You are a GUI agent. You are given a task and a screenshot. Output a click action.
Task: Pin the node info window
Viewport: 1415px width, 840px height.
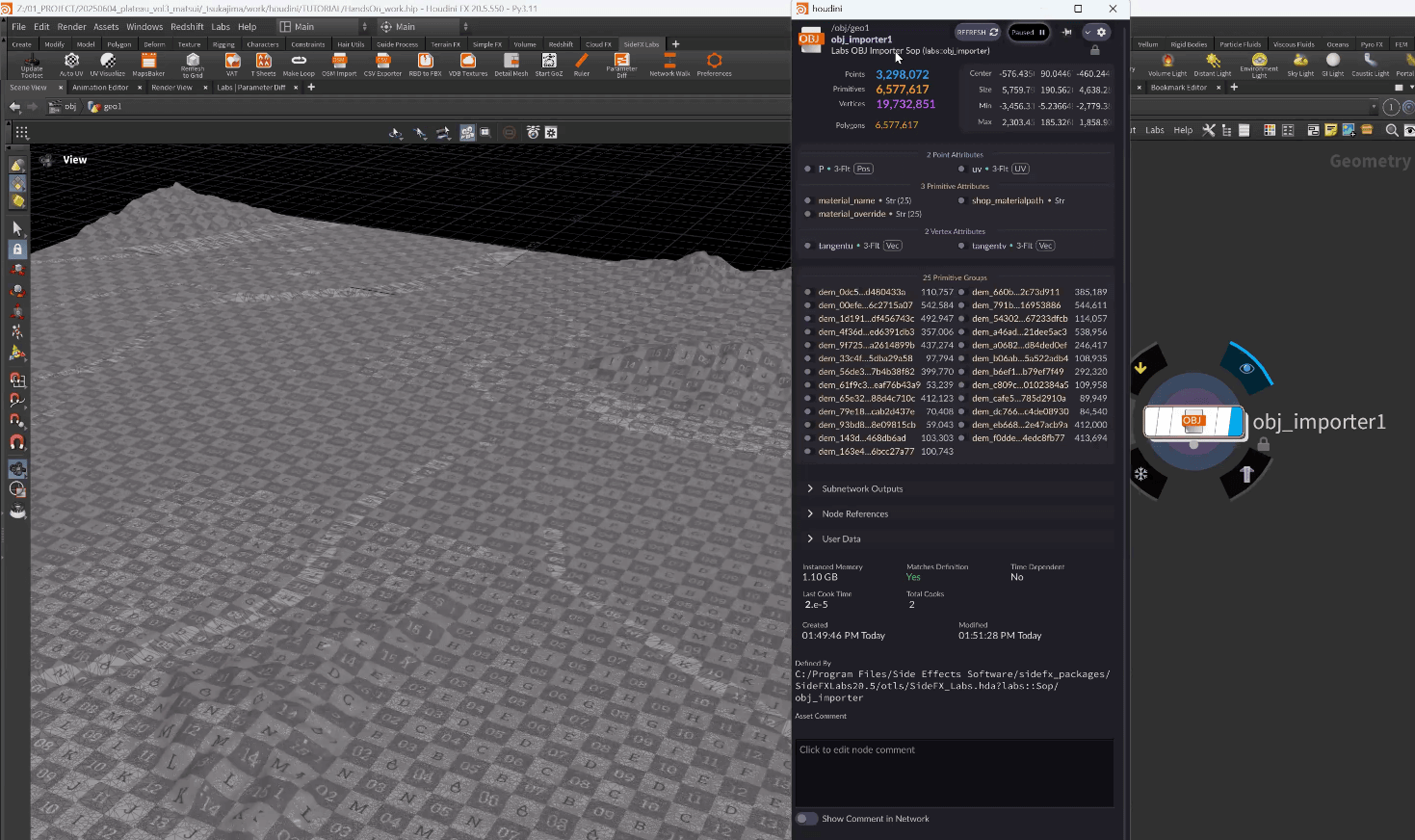coord(1066,32)
